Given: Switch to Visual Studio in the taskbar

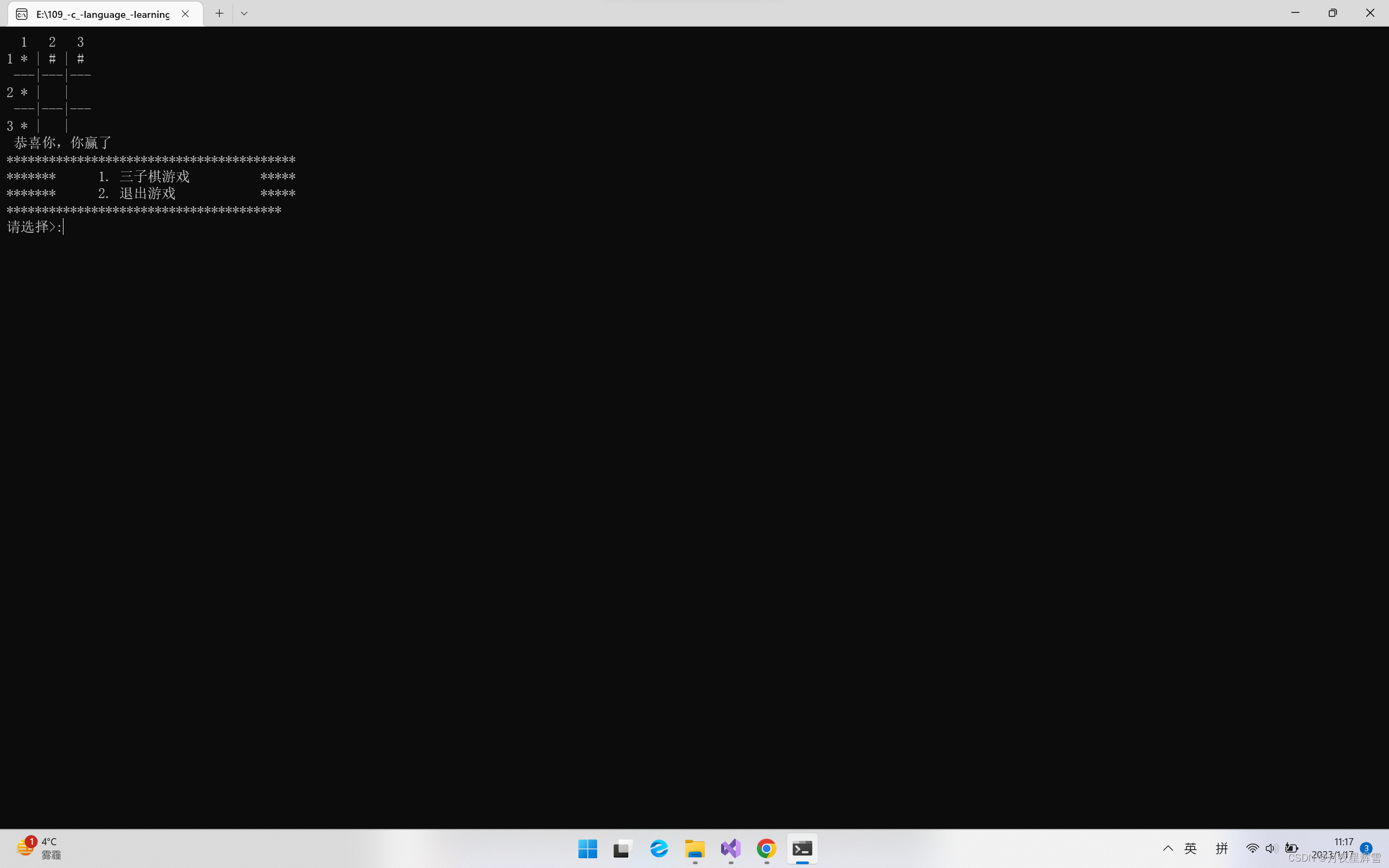Looking at the screenshot, I should [731, 848].
